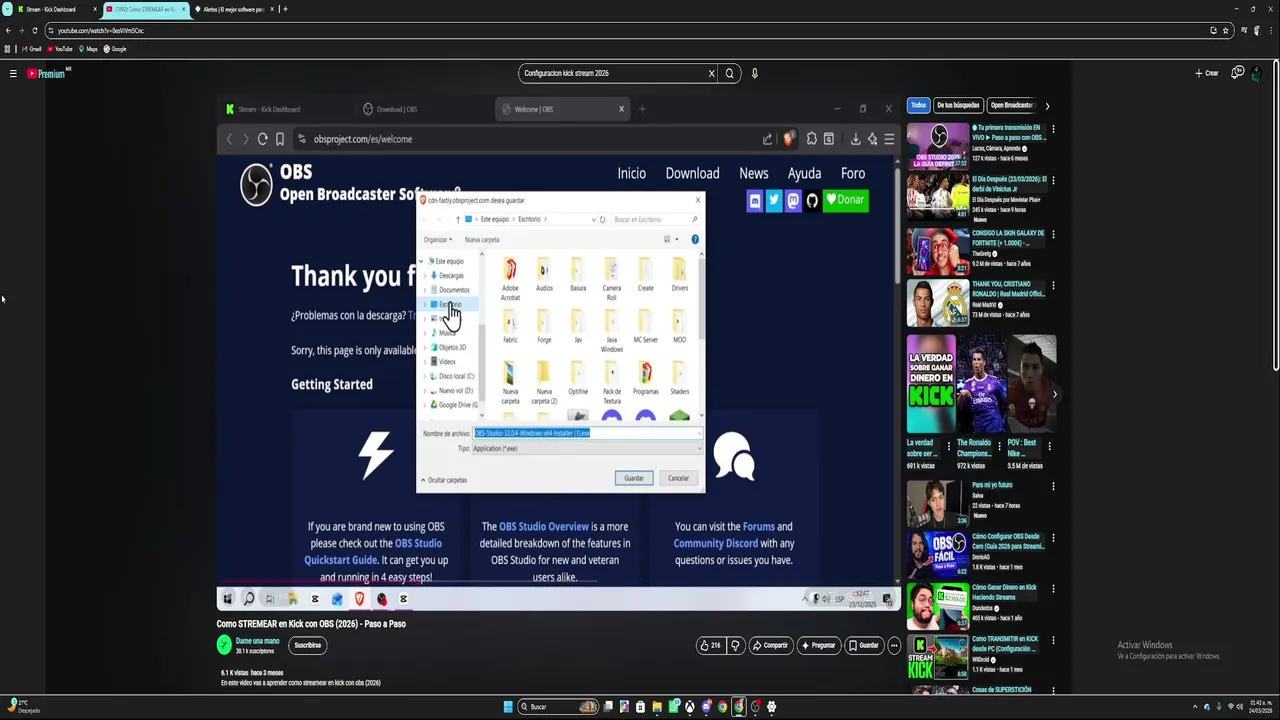Create folder with Nueva carpeta
Image resolution: width=1280 pixels, height=720 pixels.
tap(482, 240)
